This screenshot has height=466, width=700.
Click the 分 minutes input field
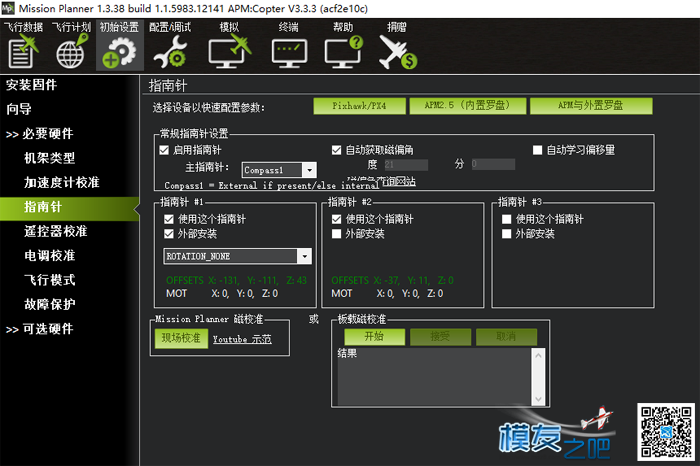pyautogui.click(x=493, y=164)
